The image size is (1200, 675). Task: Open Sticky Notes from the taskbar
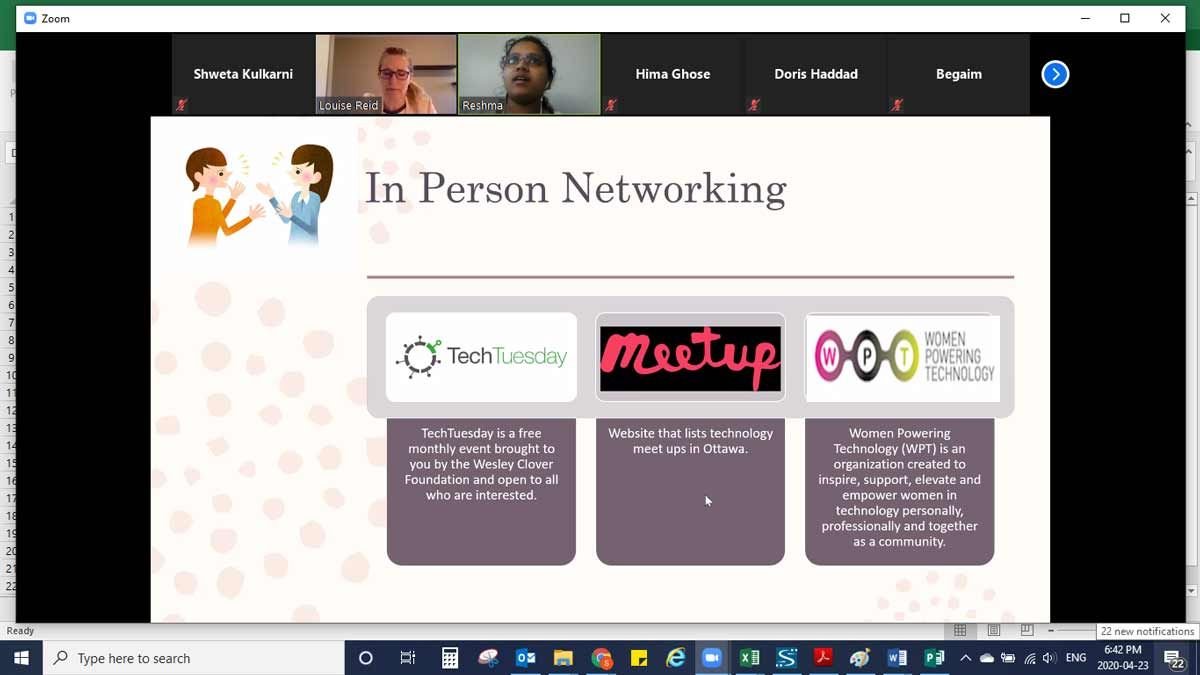[x=638, y=658]
